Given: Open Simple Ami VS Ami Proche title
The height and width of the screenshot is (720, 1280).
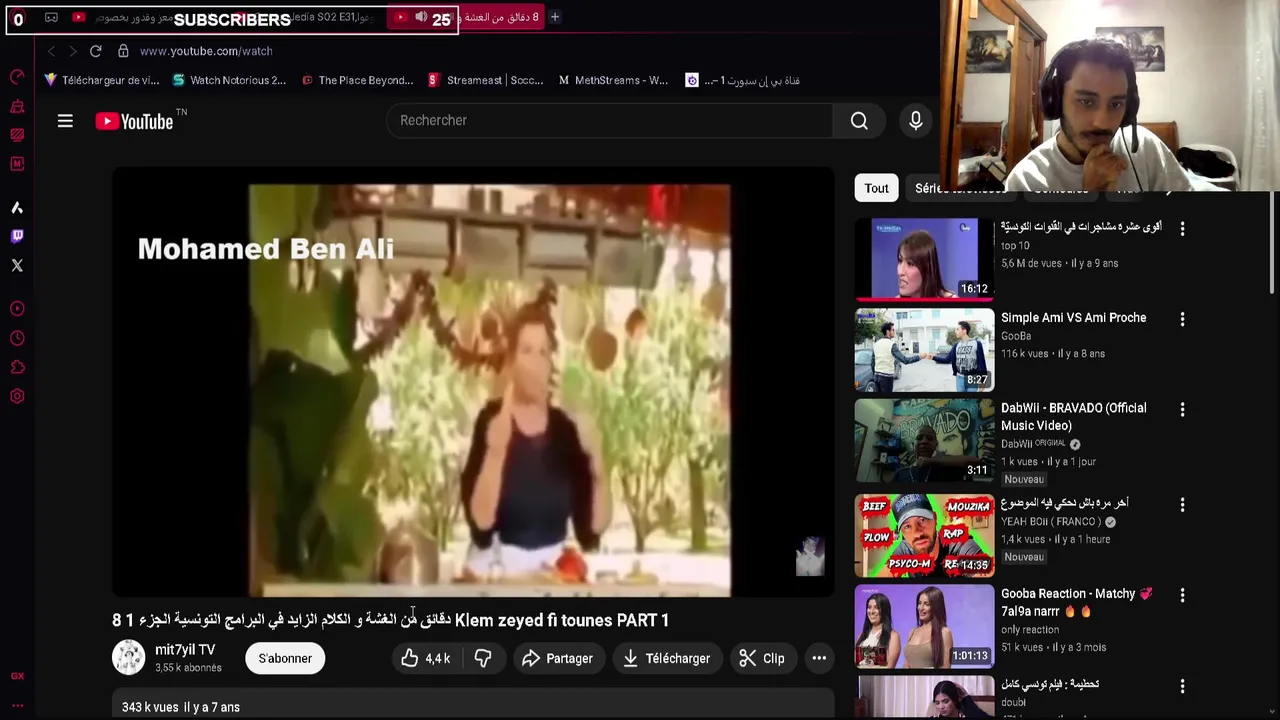Looking at the screenshot, I should [x=1074, y=318].
